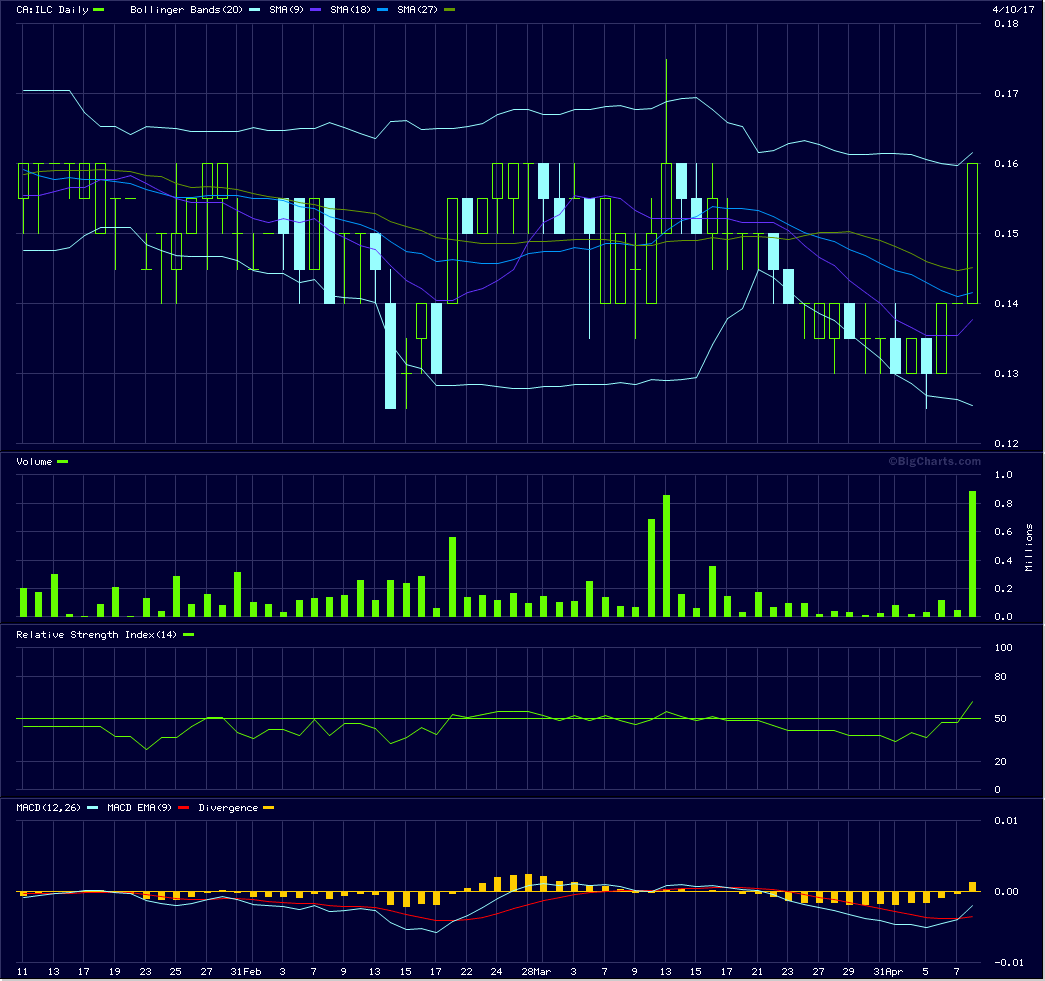Click the tallest volume bar at far right

click(x=972, y=553)
